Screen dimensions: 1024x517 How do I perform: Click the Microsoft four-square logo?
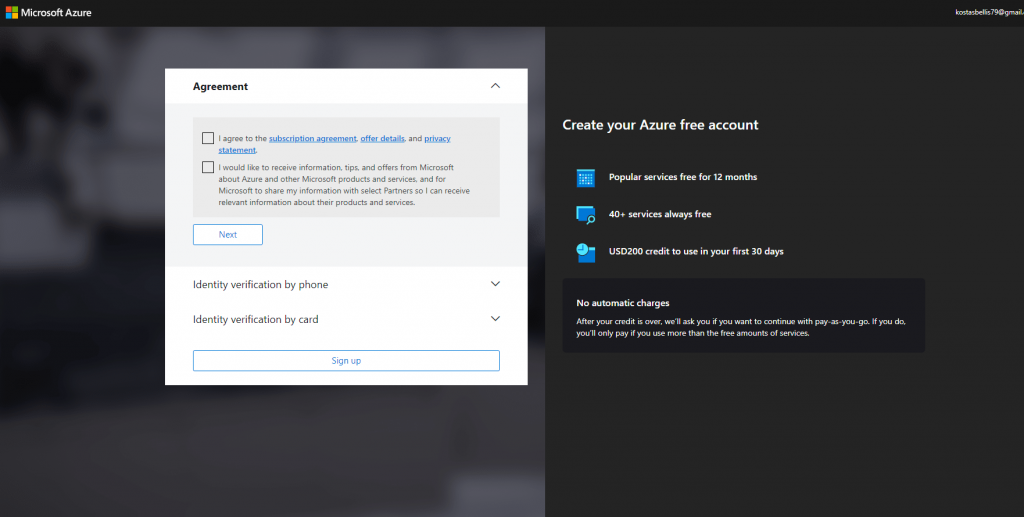pyautogui.click(x=12, y=12)
